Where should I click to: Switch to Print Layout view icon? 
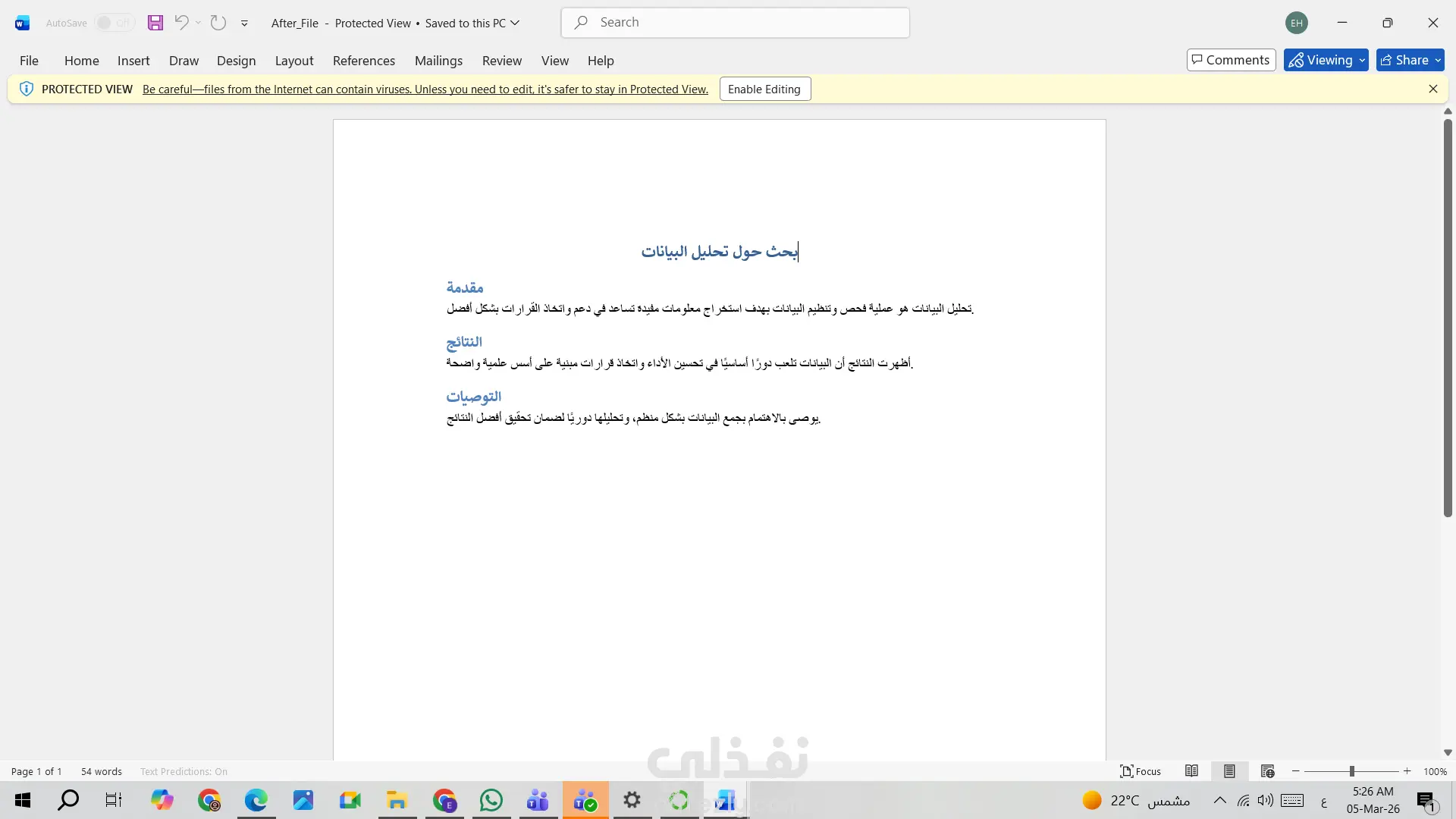click(1229, 771)
